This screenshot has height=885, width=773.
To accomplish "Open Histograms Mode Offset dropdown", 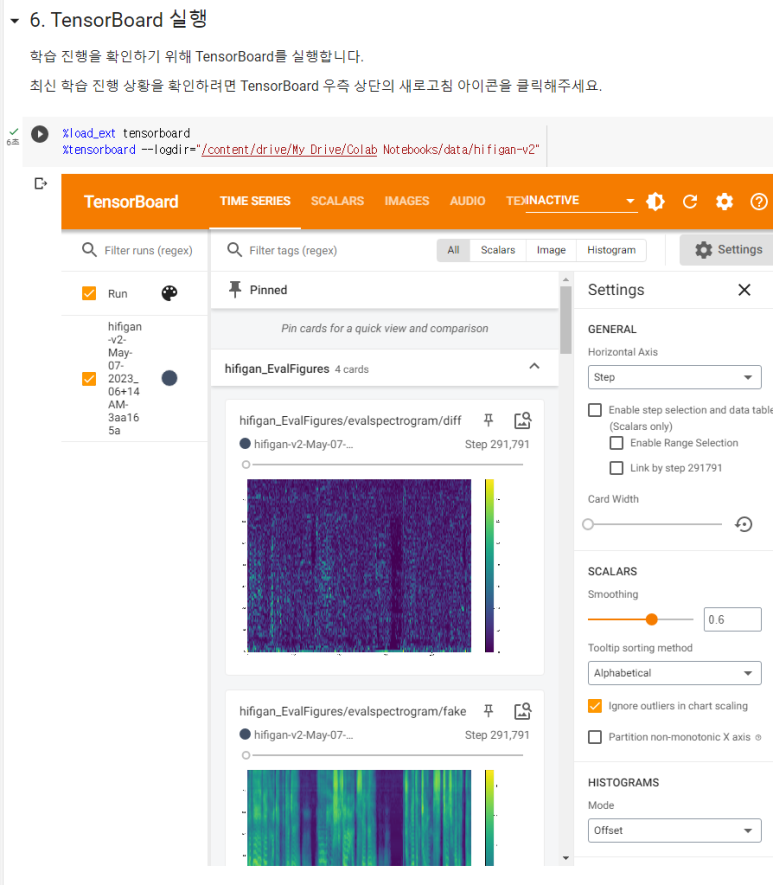I will point(674,830).
